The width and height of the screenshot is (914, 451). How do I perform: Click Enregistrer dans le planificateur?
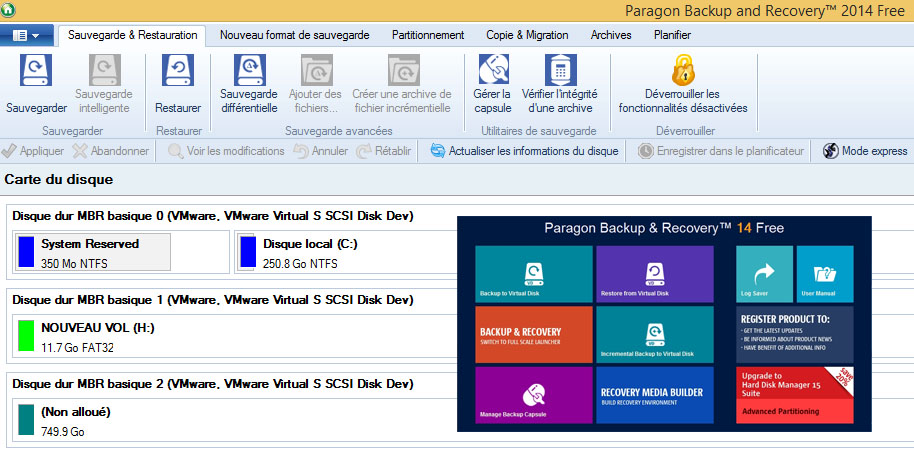[x=721, y=151]
